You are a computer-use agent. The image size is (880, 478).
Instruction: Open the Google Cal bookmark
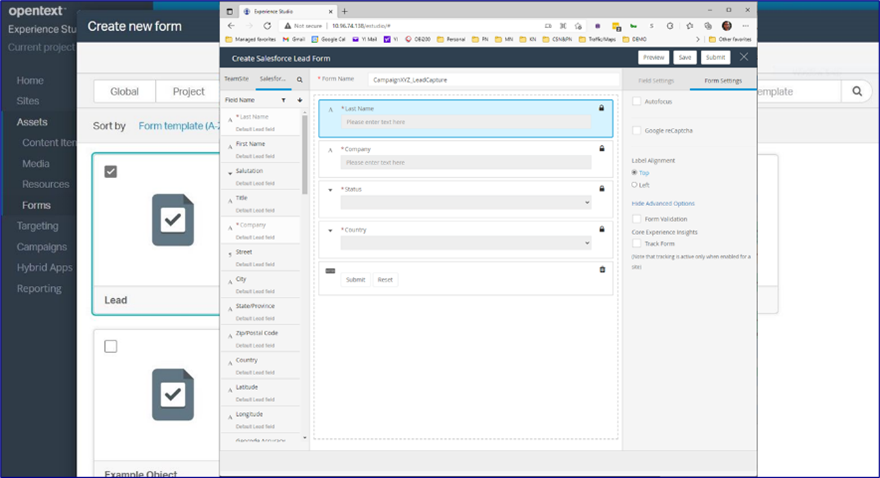tap(328, 39)
